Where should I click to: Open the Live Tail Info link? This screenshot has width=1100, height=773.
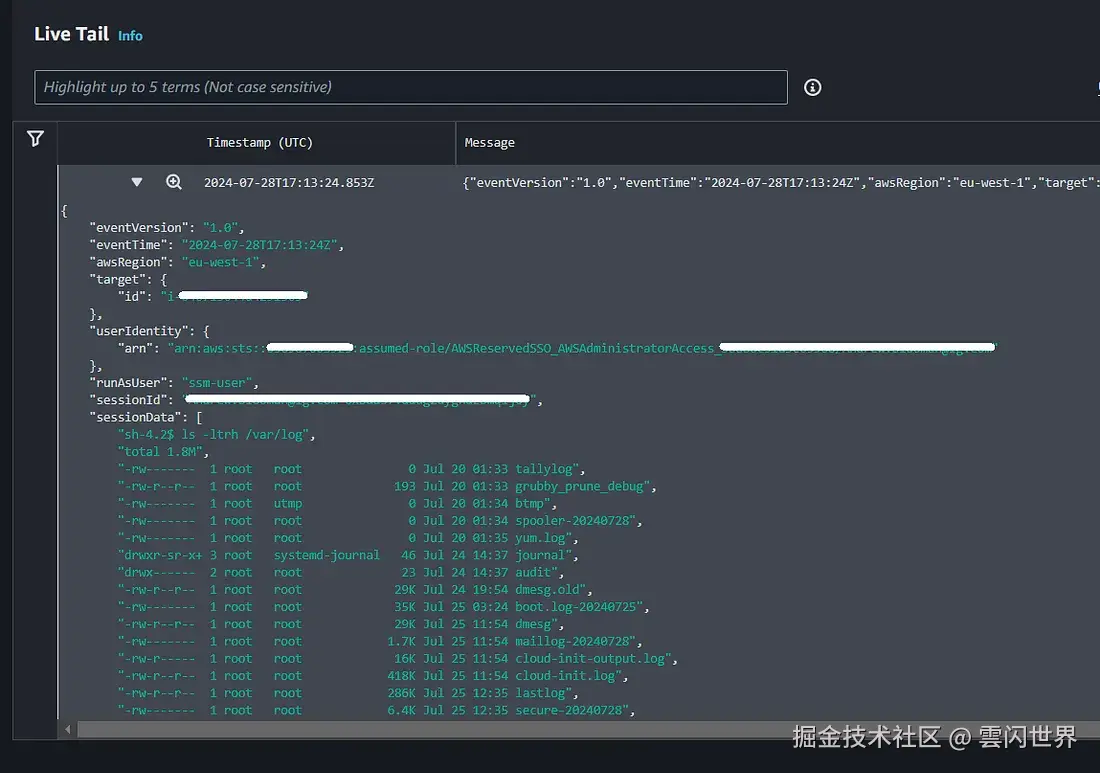coord(130,36)
